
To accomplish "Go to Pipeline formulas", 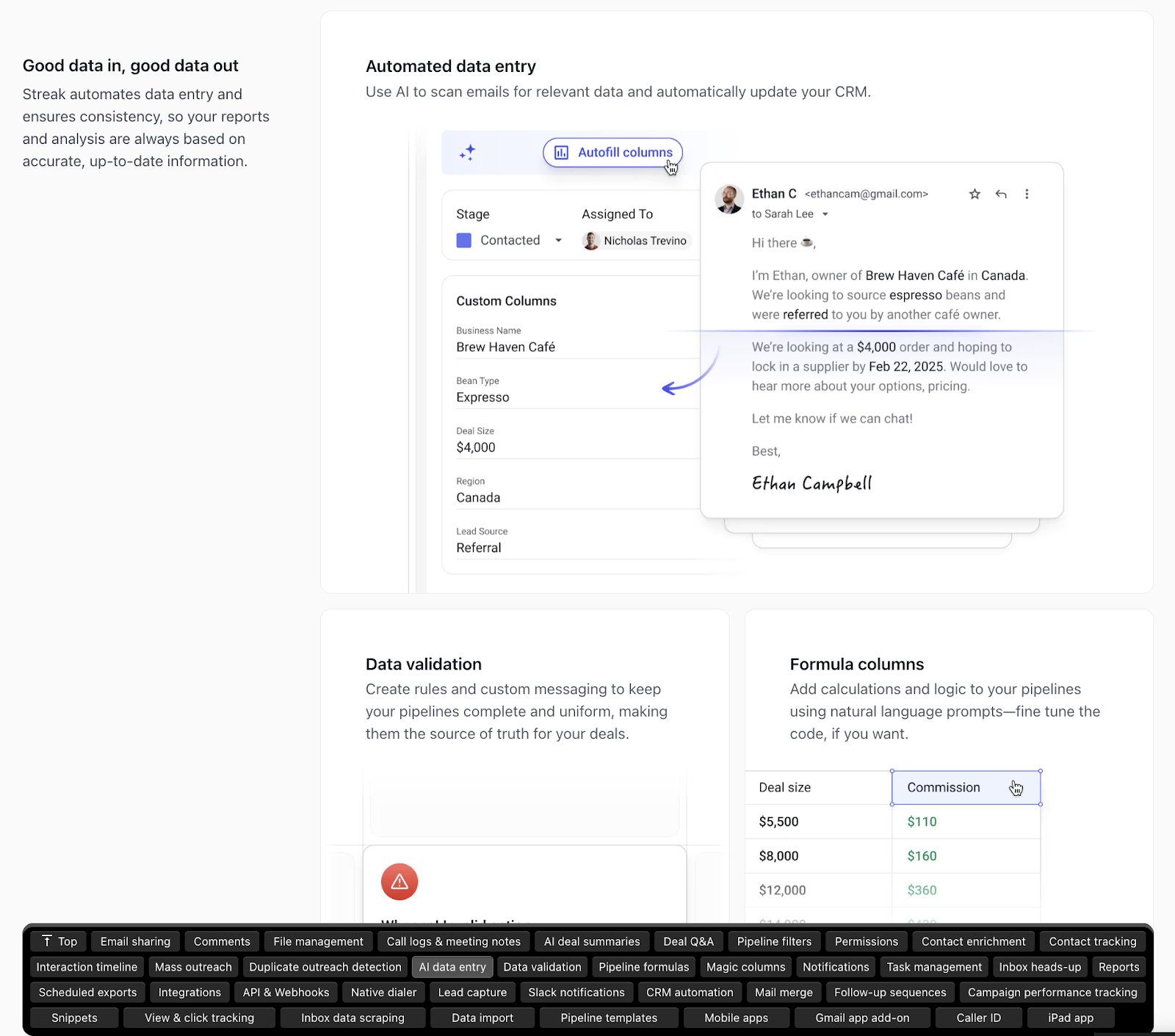I will [x=643, y=967].
